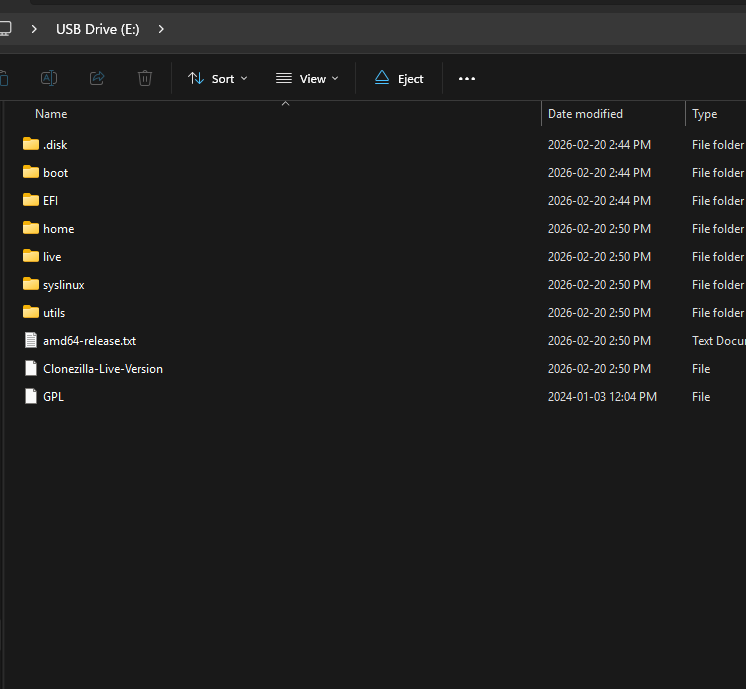Click the EFI folder name
The height and width of the screenshot is (689, 746).
(50, 201)
